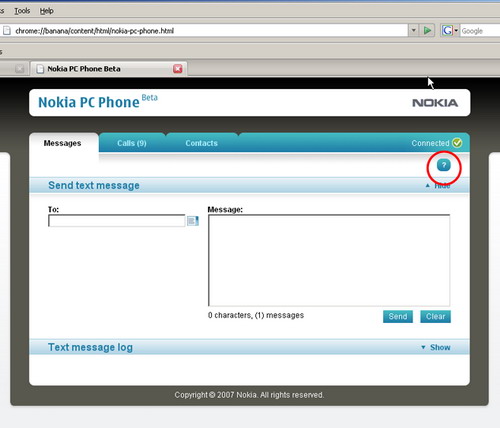Click the '0 characters, (1) messages' counter

(256, 315)
